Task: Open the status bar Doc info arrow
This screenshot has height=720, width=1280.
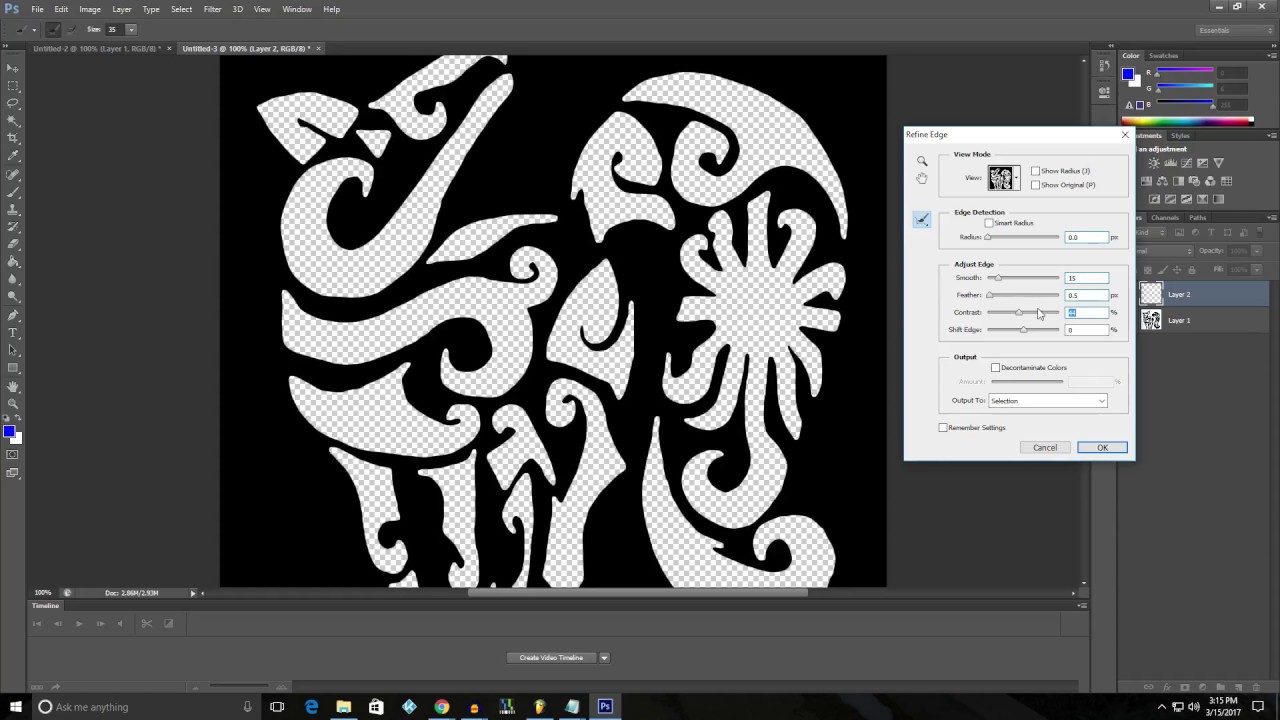Action: click(x=193, y=593)
